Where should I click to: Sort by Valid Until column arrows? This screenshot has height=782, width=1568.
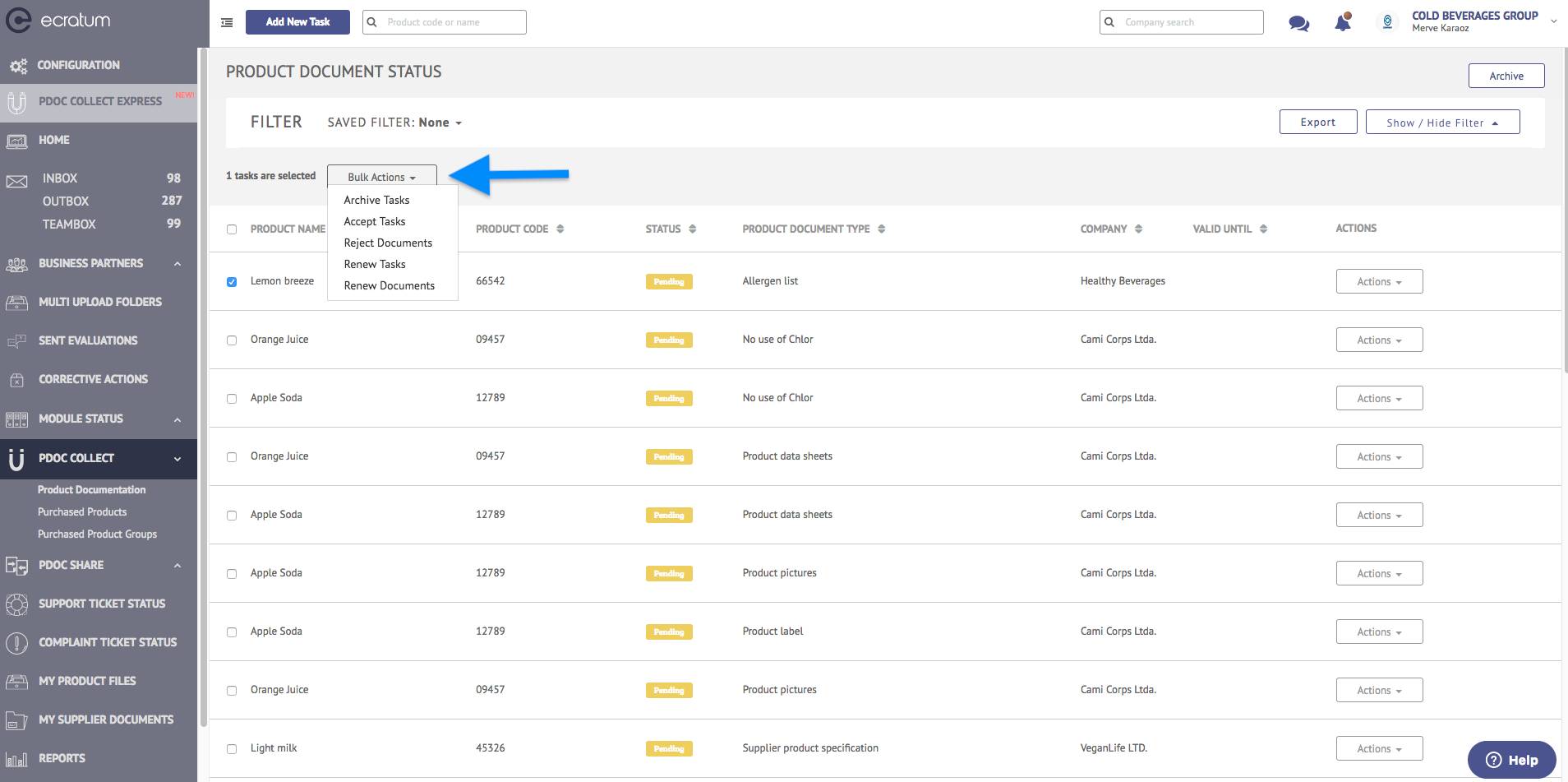click(x=1263, y=229)
